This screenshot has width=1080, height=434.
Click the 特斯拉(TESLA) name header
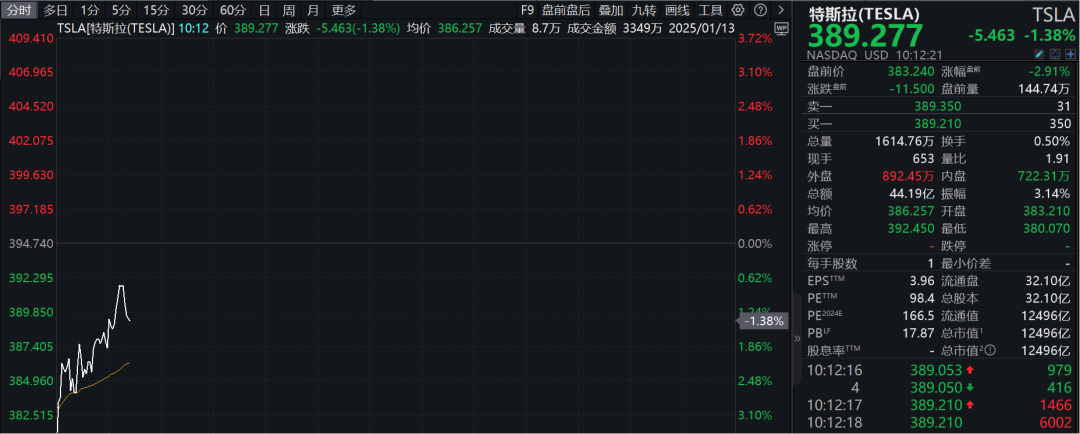[864, 13]
